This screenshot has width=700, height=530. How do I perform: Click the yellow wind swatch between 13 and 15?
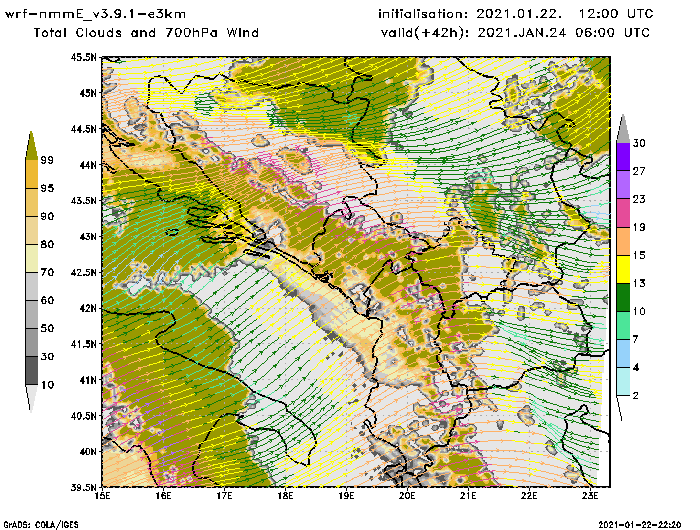(x=623, y=269)
